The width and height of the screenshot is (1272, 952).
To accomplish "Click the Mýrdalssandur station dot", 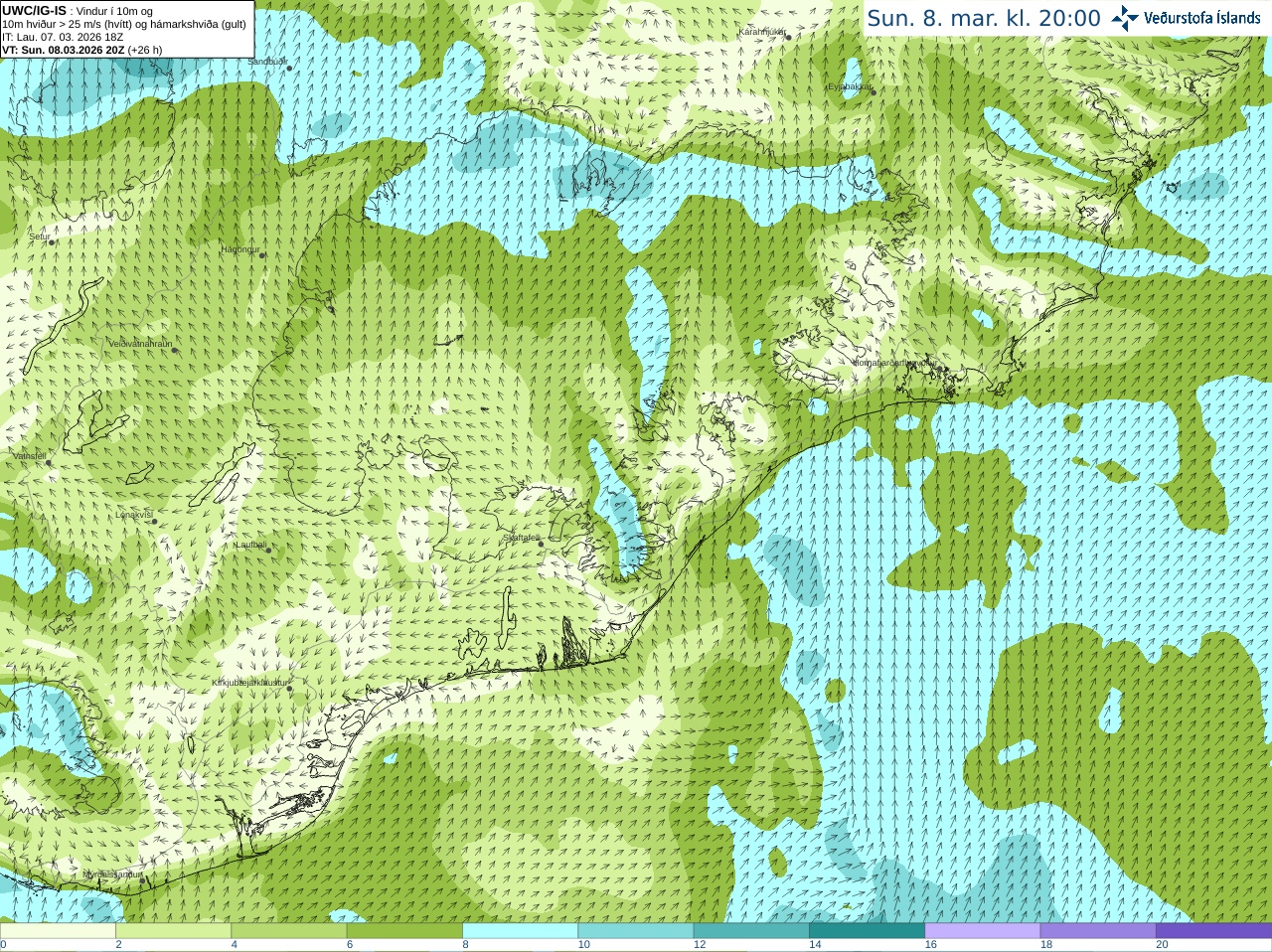I will [x=143, y=879].
